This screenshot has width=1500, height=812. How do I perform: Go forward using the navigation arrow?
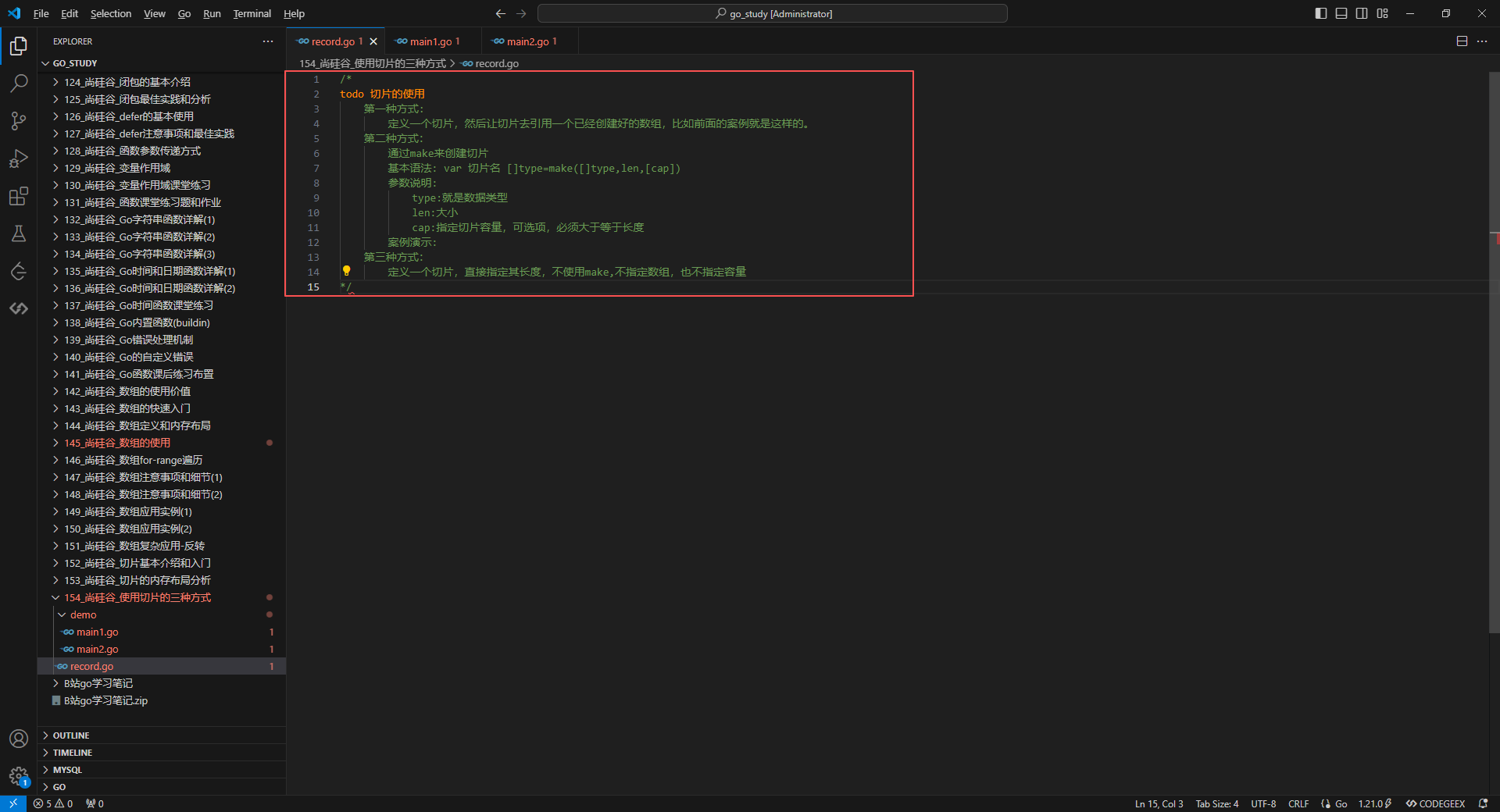click(521, 13)
